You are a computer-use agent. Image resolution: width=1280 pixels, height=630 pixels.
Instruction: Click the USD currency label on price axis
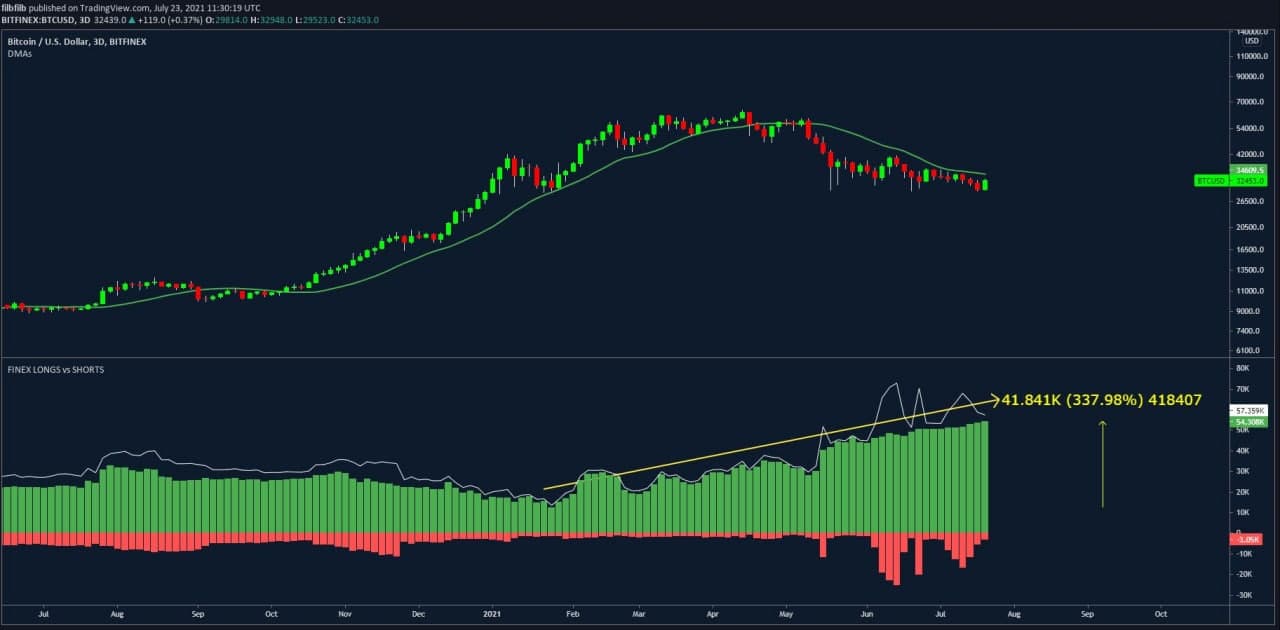pyautogui.click(x=1251, y=40)
